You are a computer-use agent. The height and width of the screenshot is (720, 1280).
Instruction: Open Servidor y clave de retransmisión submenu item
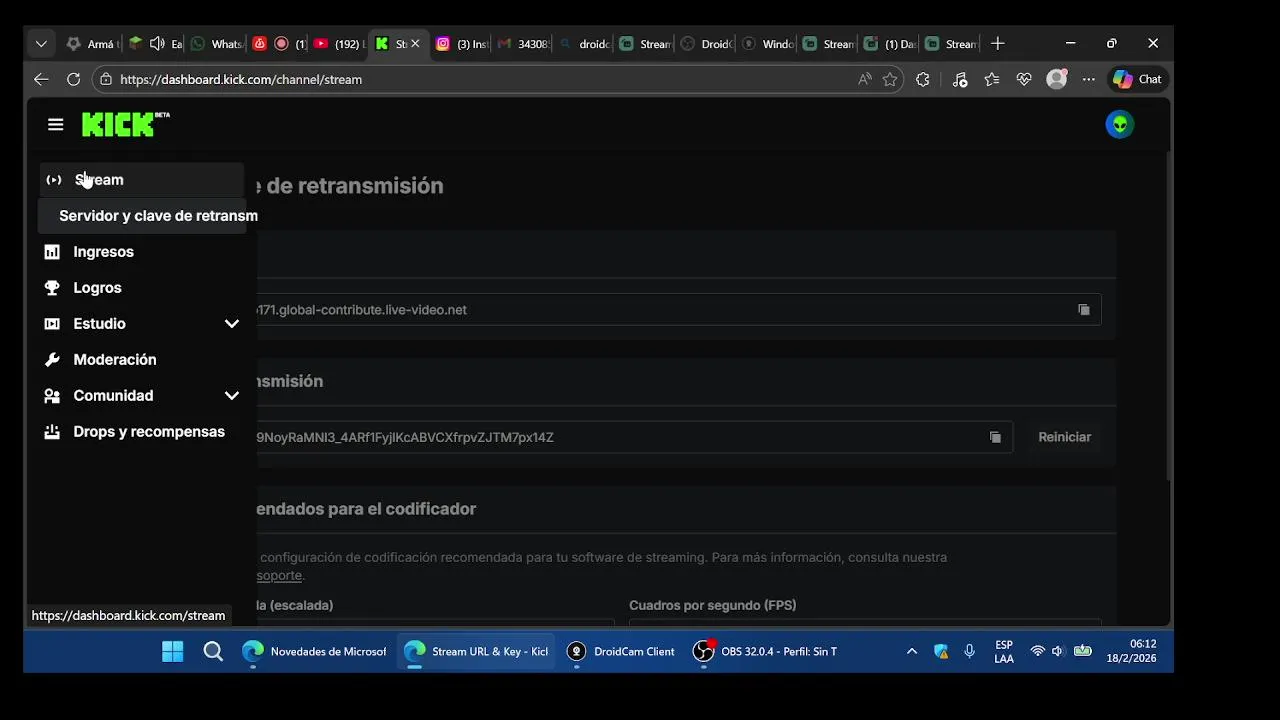point(142,216)
